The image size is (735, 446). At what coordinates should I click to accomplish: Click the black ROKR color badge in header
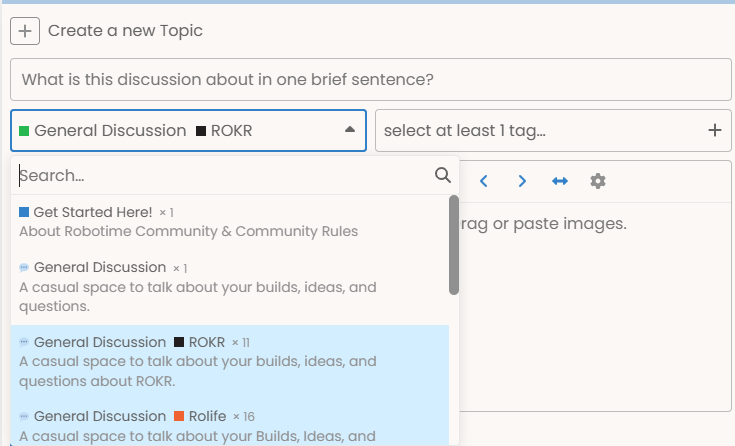tap(201, 131)
